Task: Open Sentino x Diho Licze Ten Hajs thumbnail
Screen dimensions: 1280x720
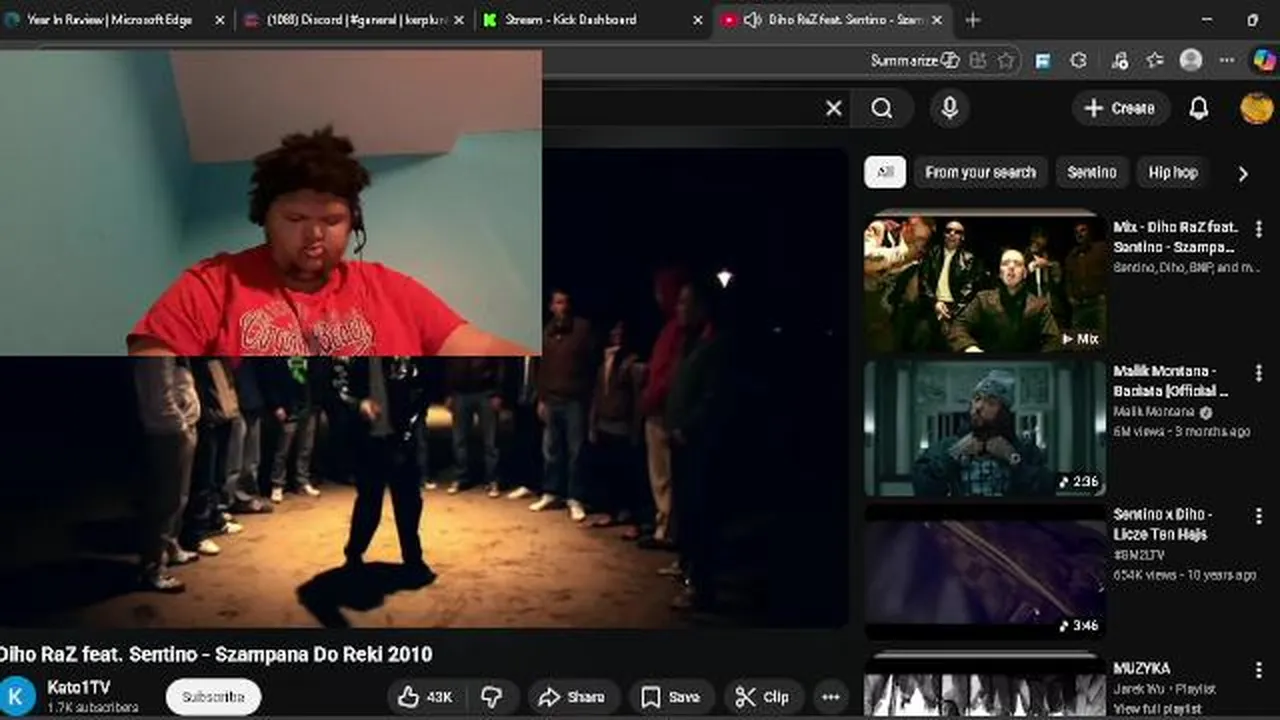Action: [x=985, y=572]
